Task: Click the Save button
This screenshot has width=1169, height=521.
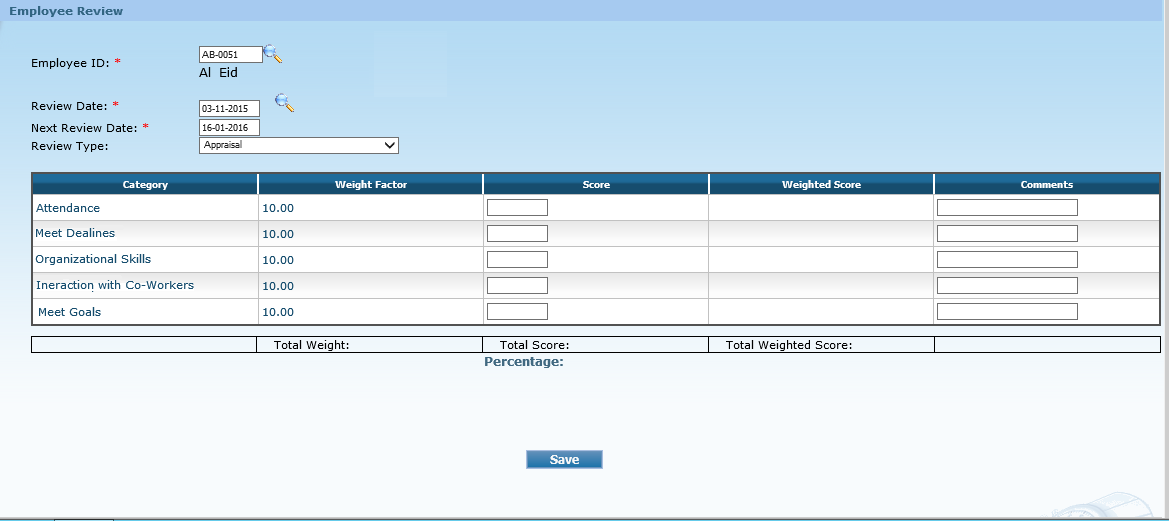Action: [x=564, y=460]
